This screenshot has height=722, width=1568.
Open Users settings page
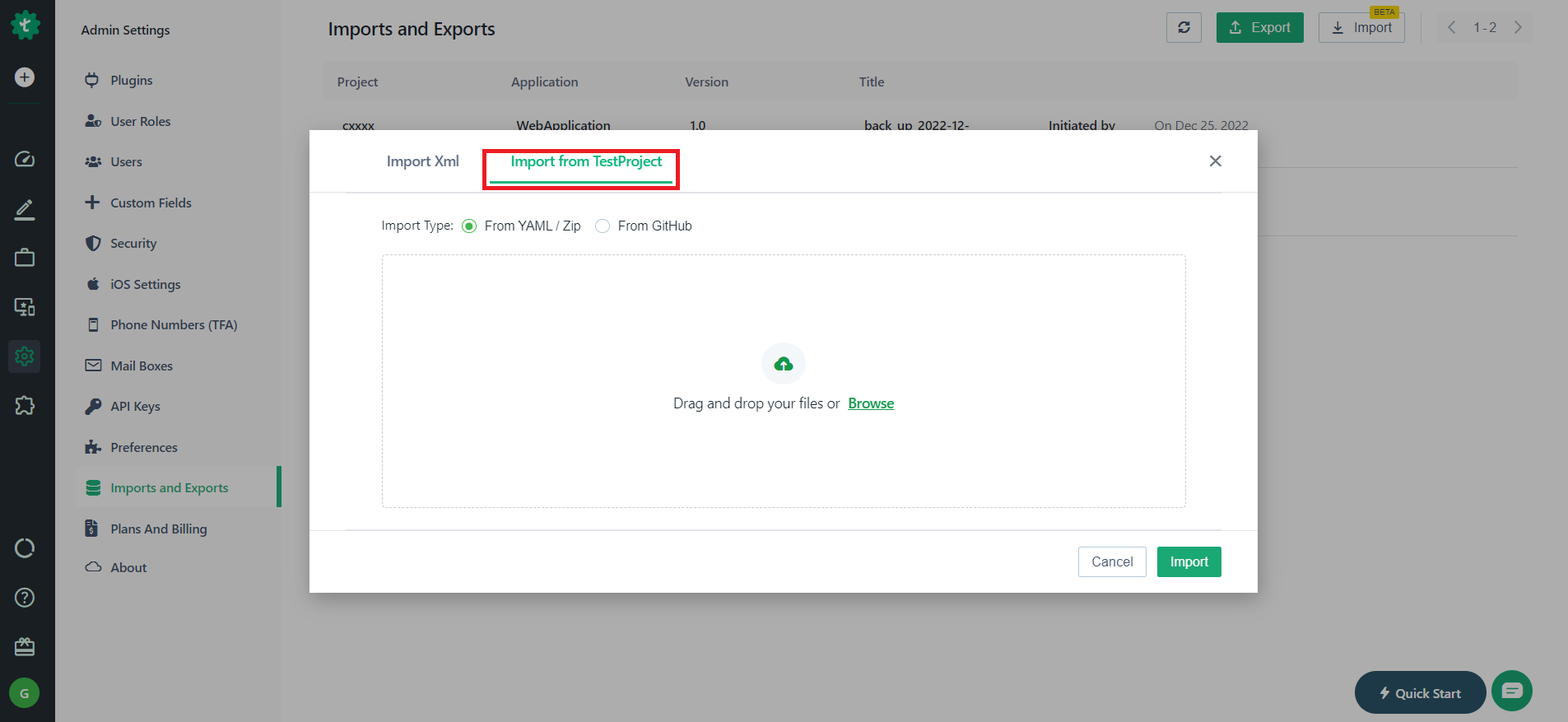point(126,162)
